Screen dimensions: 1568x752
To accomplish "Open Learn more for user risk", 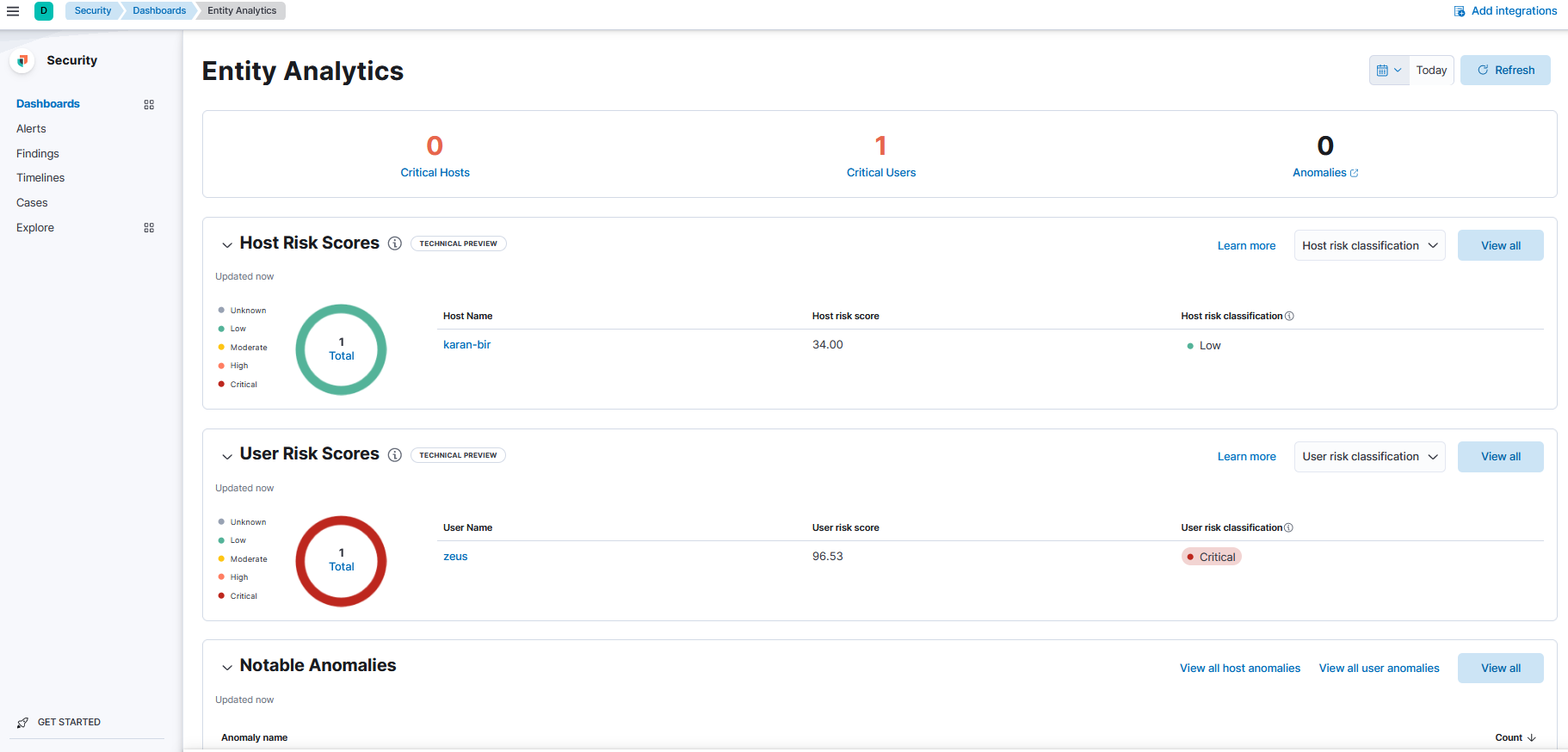I will (1246, 457).
